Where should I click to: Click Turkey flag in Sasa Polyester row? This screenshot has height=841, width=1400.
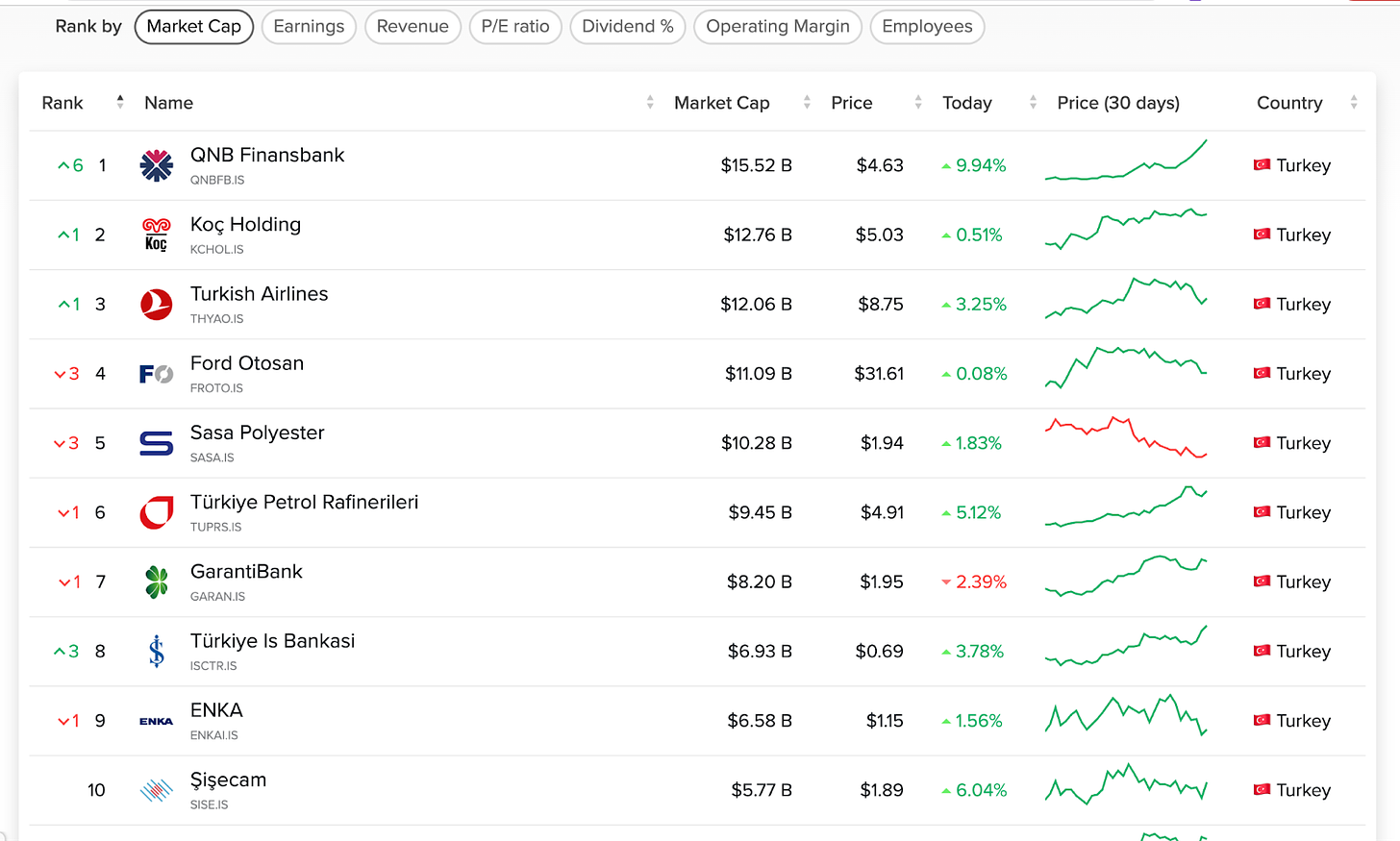point(1262,443)
